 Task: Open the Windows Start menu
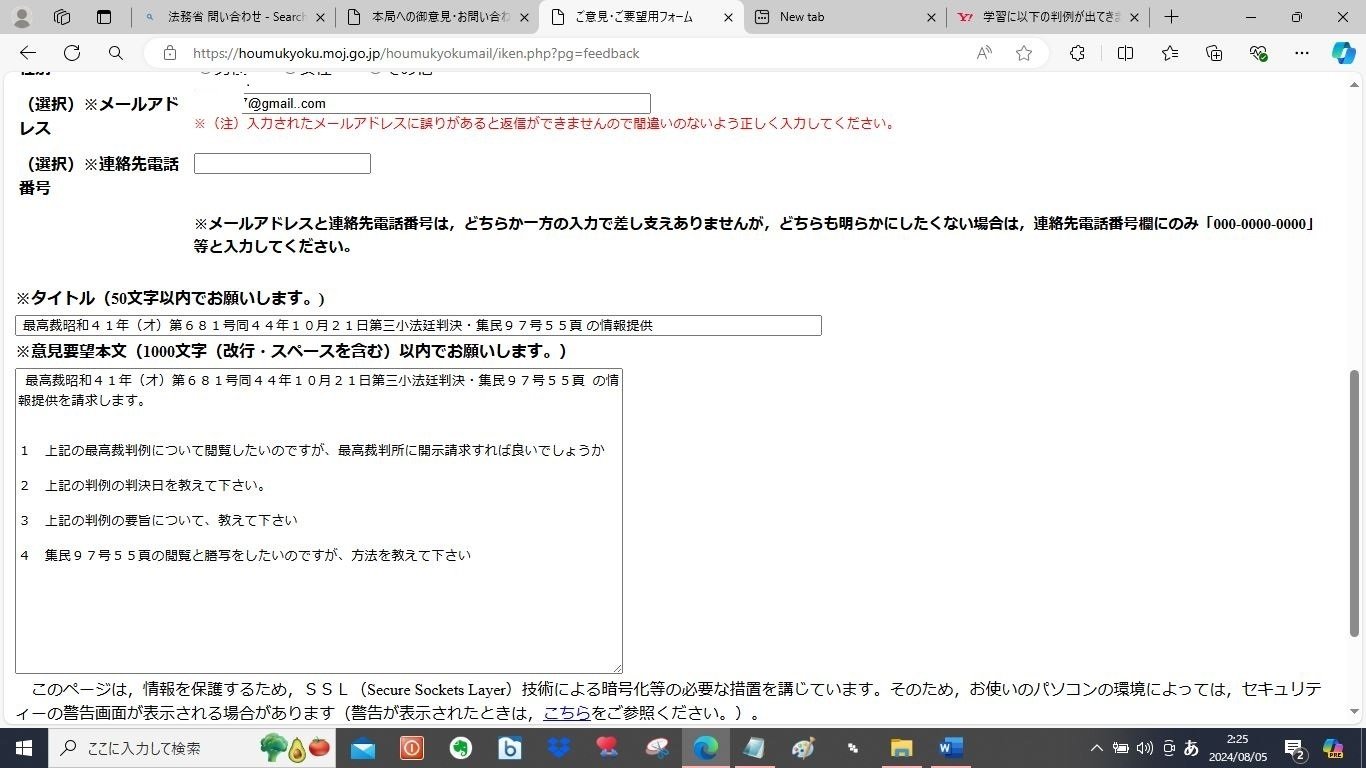pos(24,748)
